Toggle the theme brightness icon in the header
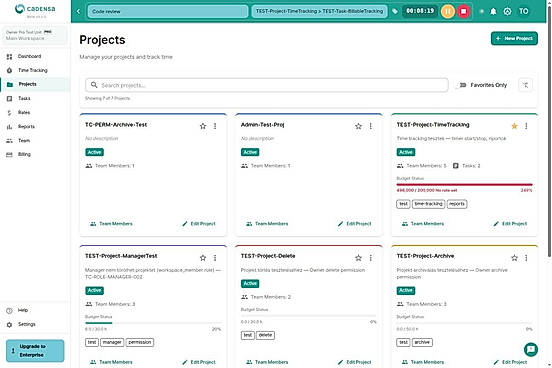Image resolution: width=552 pixels, height=368 pixels. point(481,11)
